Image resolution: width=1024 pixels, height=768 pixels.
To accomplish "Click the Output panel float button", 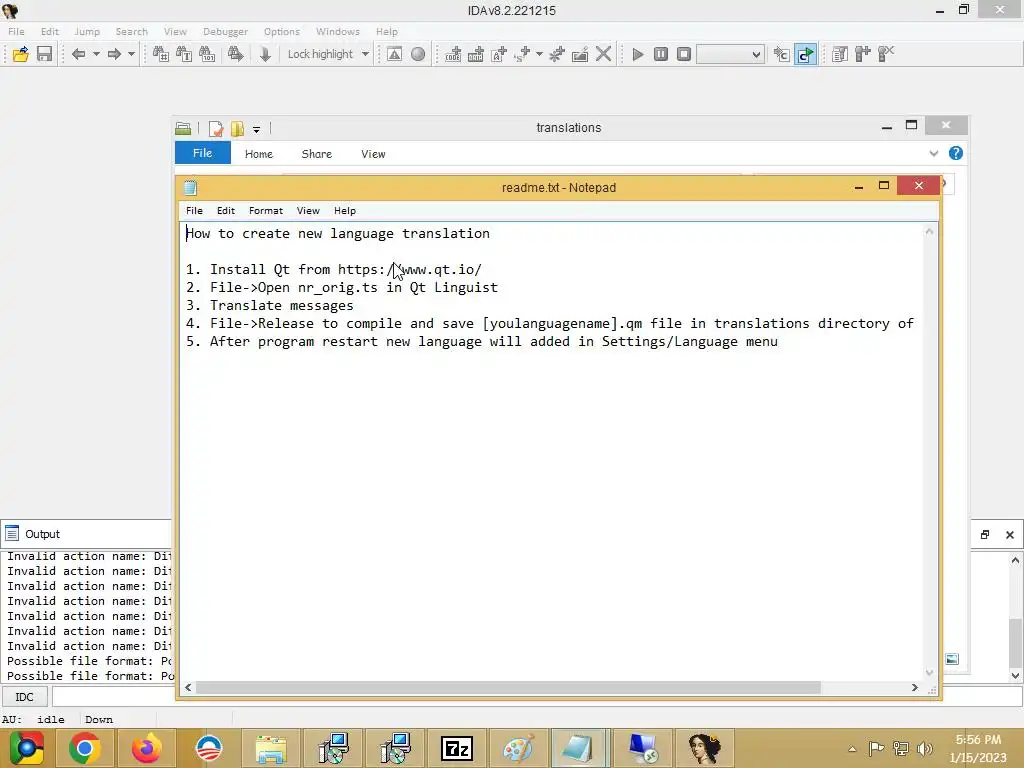I will [x=985, y=534].
